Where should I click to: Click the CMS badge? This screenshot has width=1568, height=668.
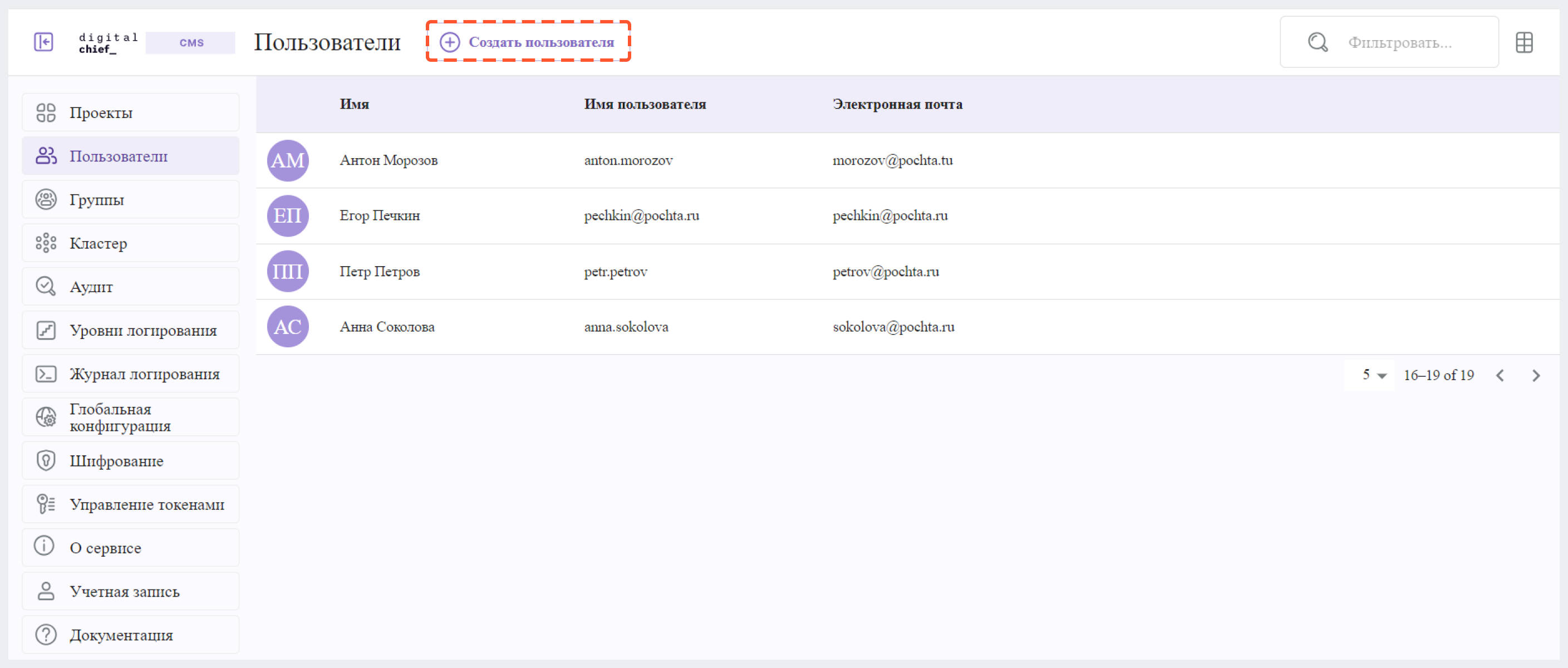(190, 43)
